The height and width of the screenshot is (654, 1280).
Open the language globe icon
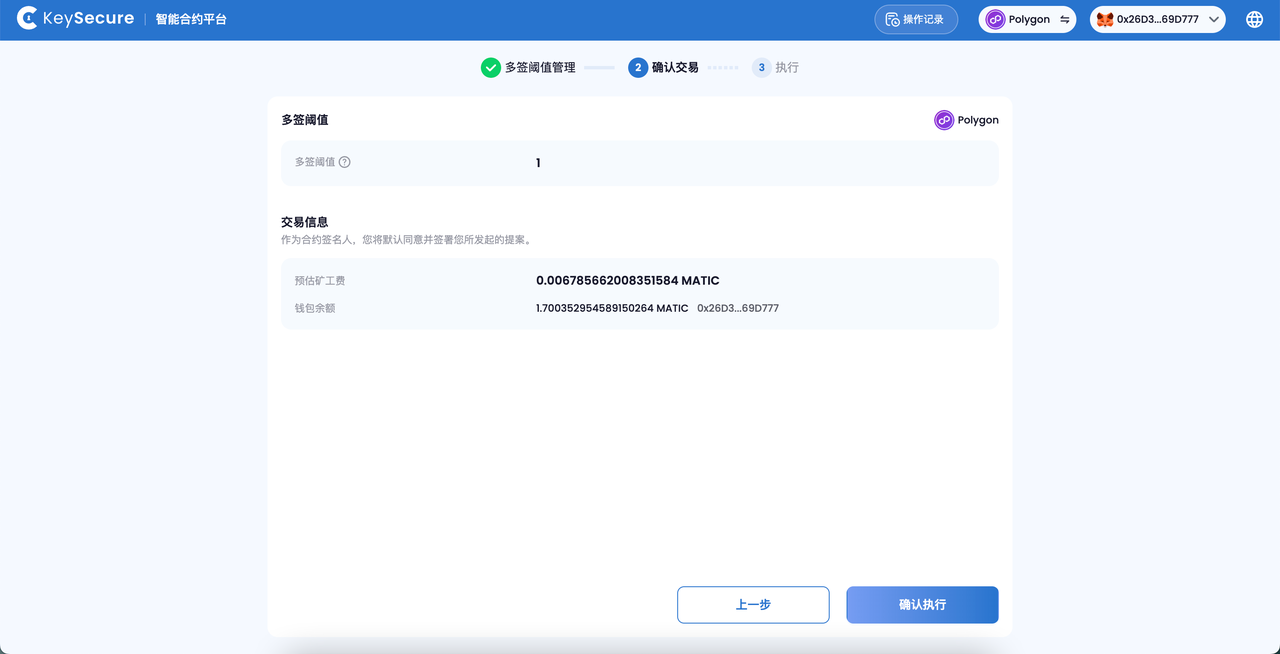[x=1253, y=18]
